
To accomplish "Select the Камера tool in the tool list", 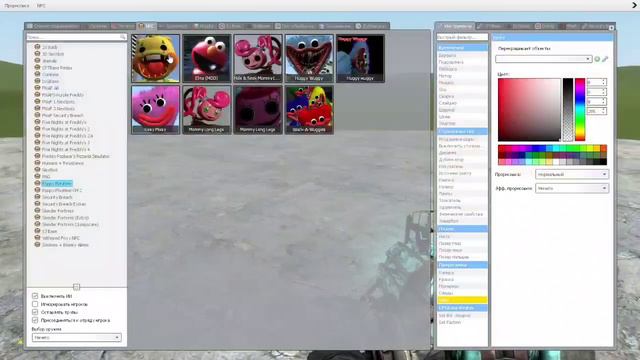I will point(462,272).
